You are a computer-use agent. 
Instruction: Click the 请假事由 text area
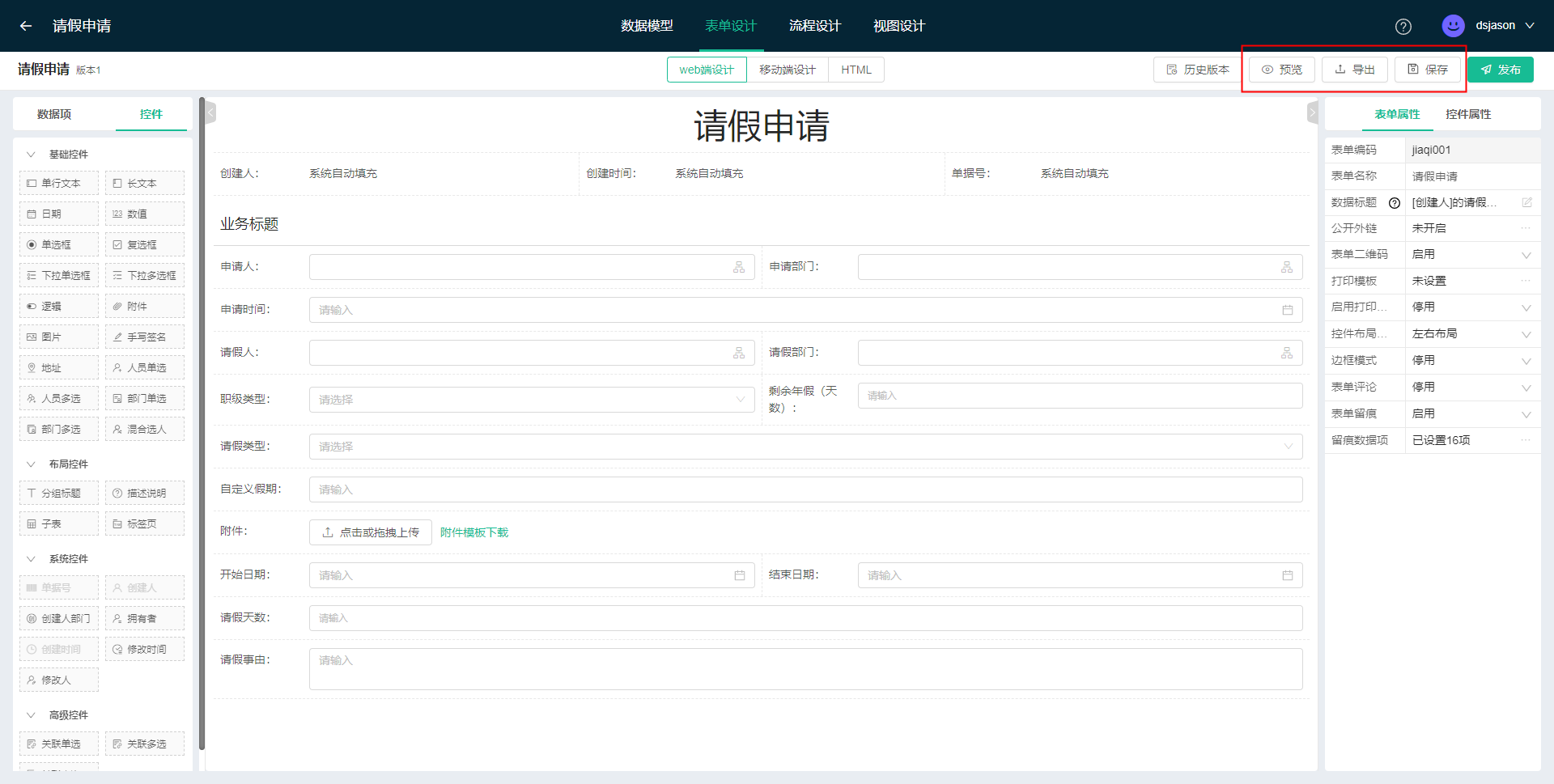805,669
